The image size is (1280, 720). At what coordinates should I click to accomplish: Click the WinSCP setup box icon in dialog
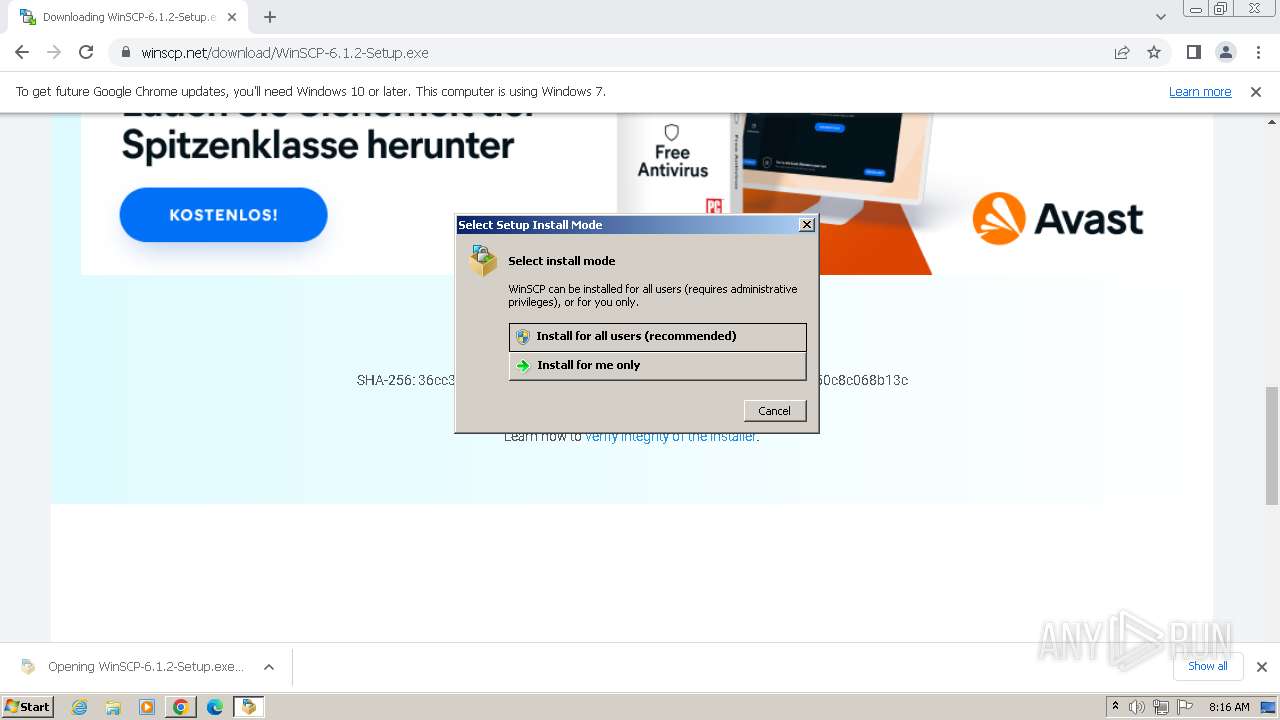pyautogui.click(x=483, y=262)
